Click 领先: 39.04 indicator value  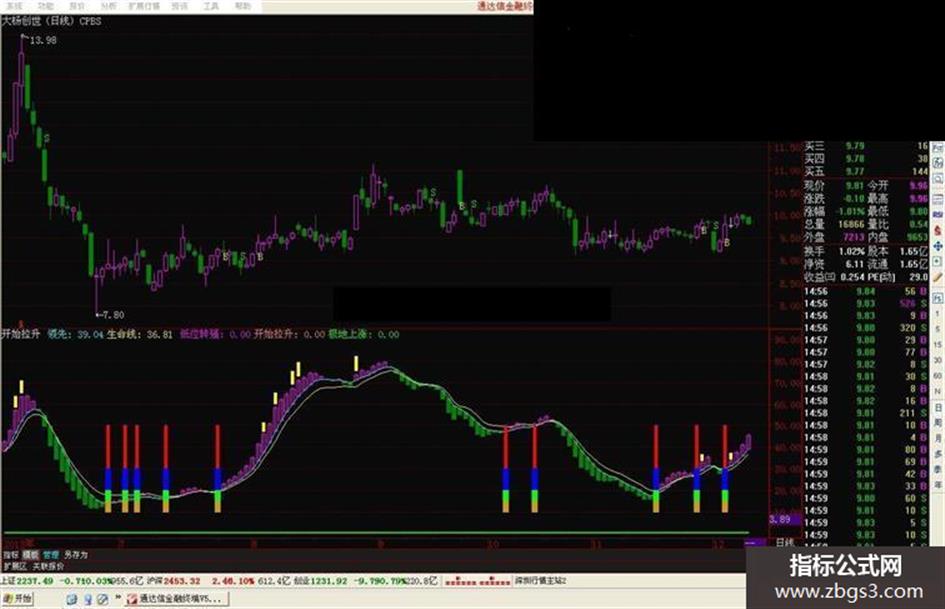pos(75,333)
